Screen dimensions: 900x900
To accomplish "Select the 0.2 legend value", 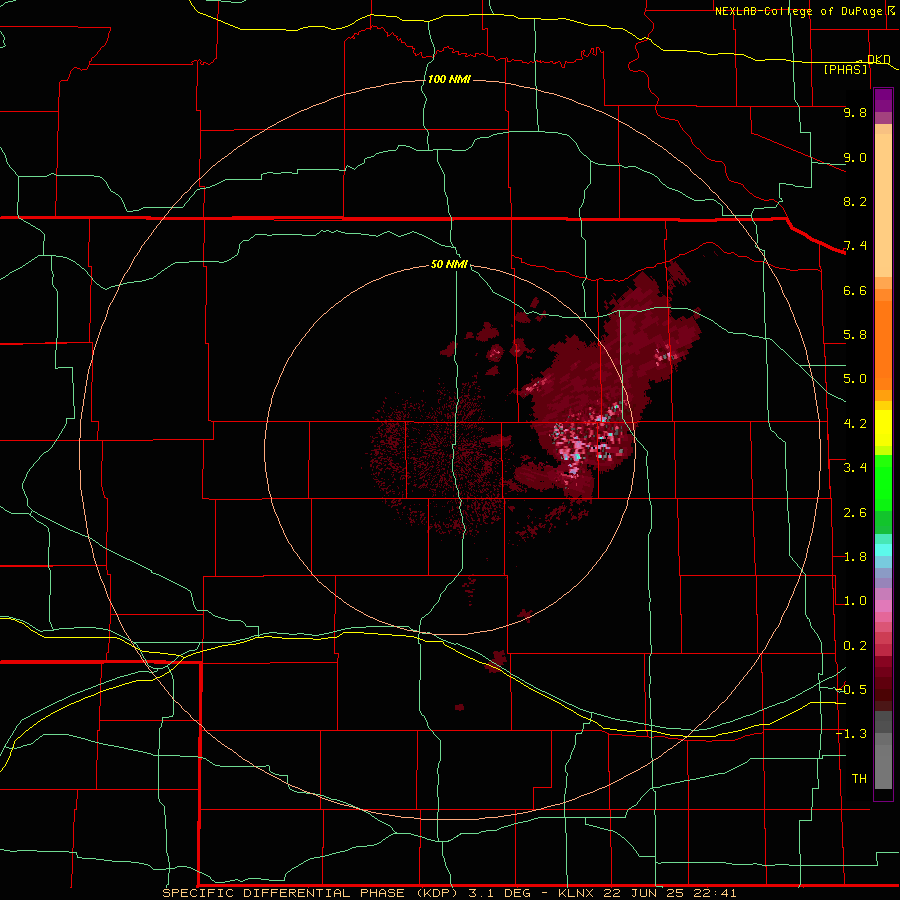I will [x=855, y=646].
